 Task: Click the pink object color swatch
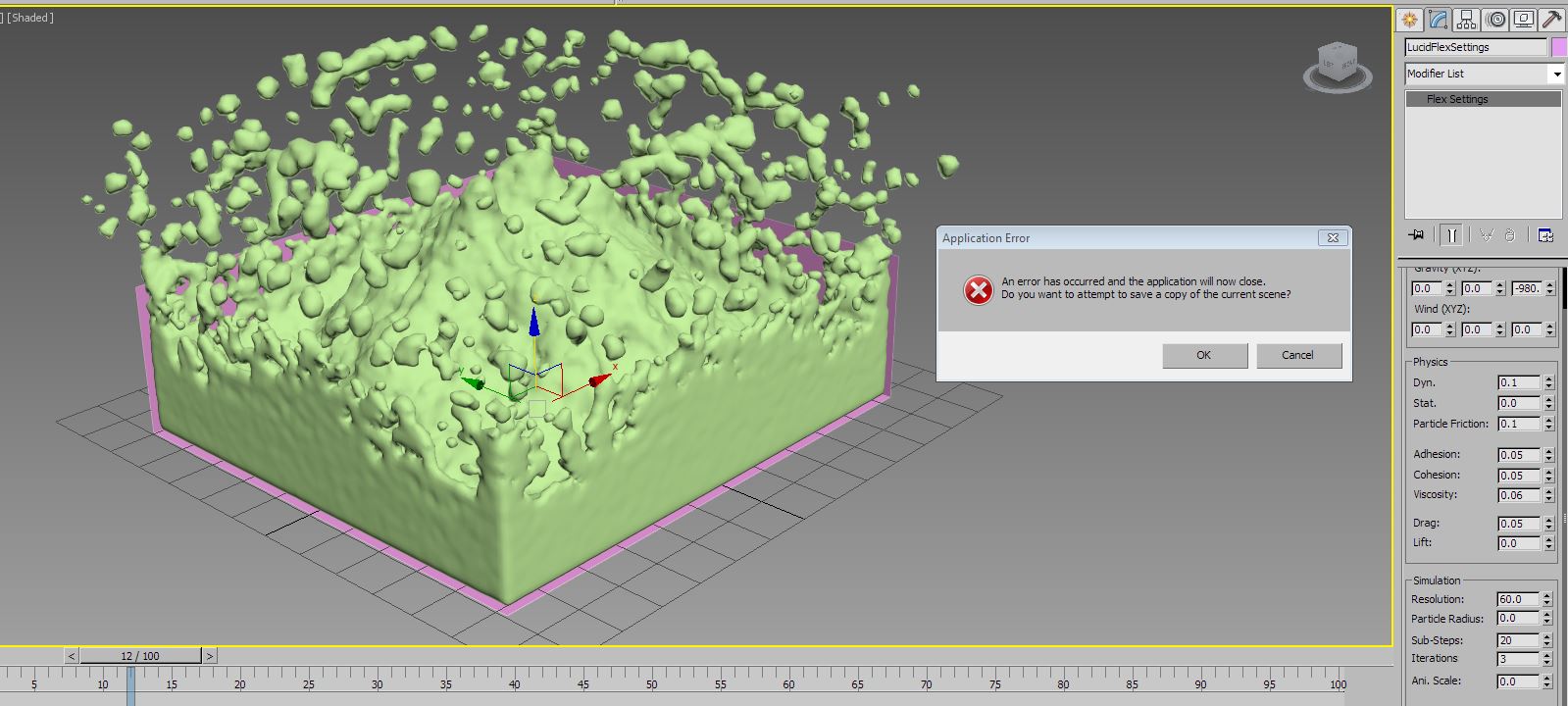pos(1558,47)
